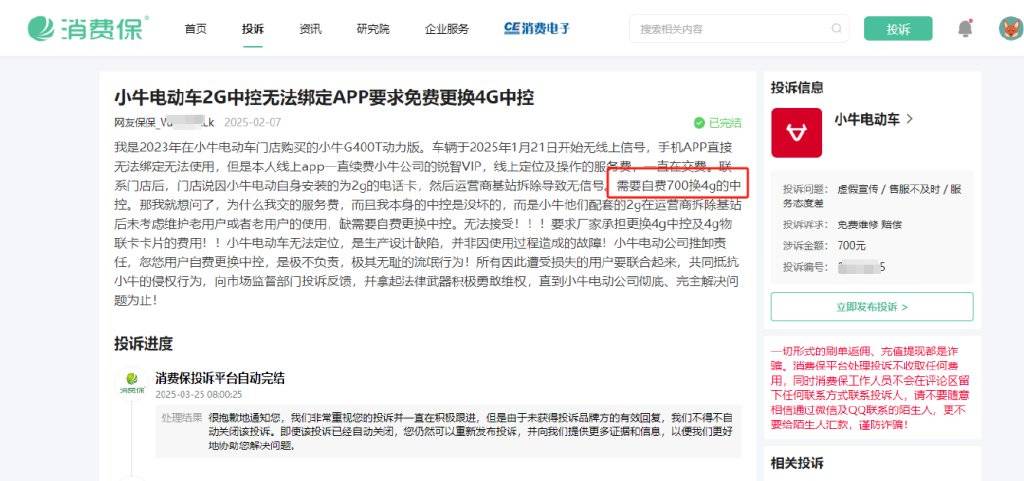Image resolution: width=1024 pixels, height=481 pixels.
Task: Click 立即发布投诉 button
Action: click(x=872, y=306)
